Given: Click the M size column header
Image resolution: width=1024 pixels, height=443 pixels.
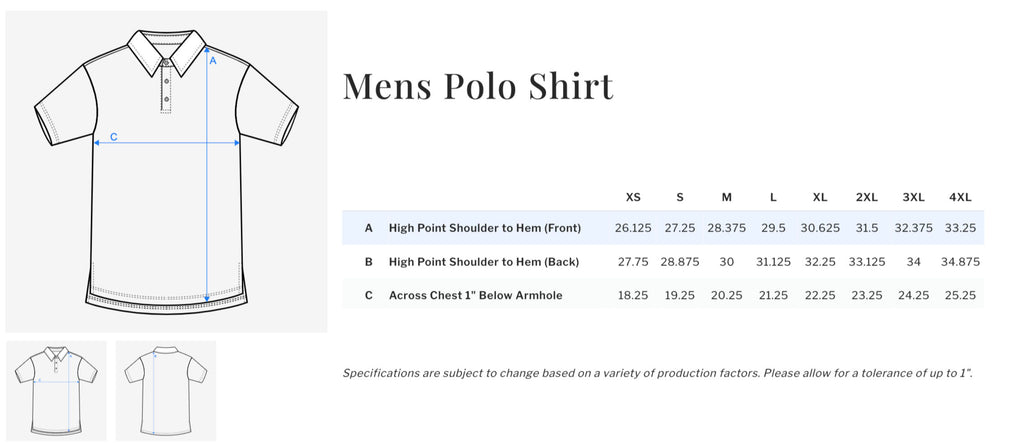Looking at the screenshot, I should coord(726,197).
